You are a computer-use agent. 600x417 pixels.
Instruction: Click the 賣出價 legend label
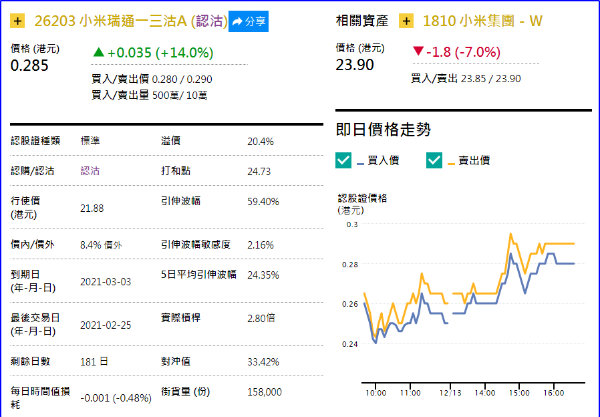[474, 160]
